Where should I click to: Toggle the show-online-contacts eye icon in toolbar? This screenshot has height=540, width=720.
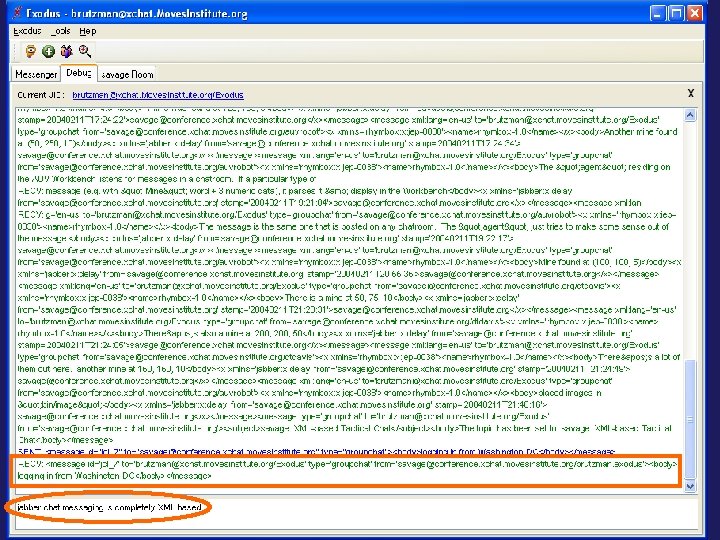pyautogui.click(x=31, y=51)
